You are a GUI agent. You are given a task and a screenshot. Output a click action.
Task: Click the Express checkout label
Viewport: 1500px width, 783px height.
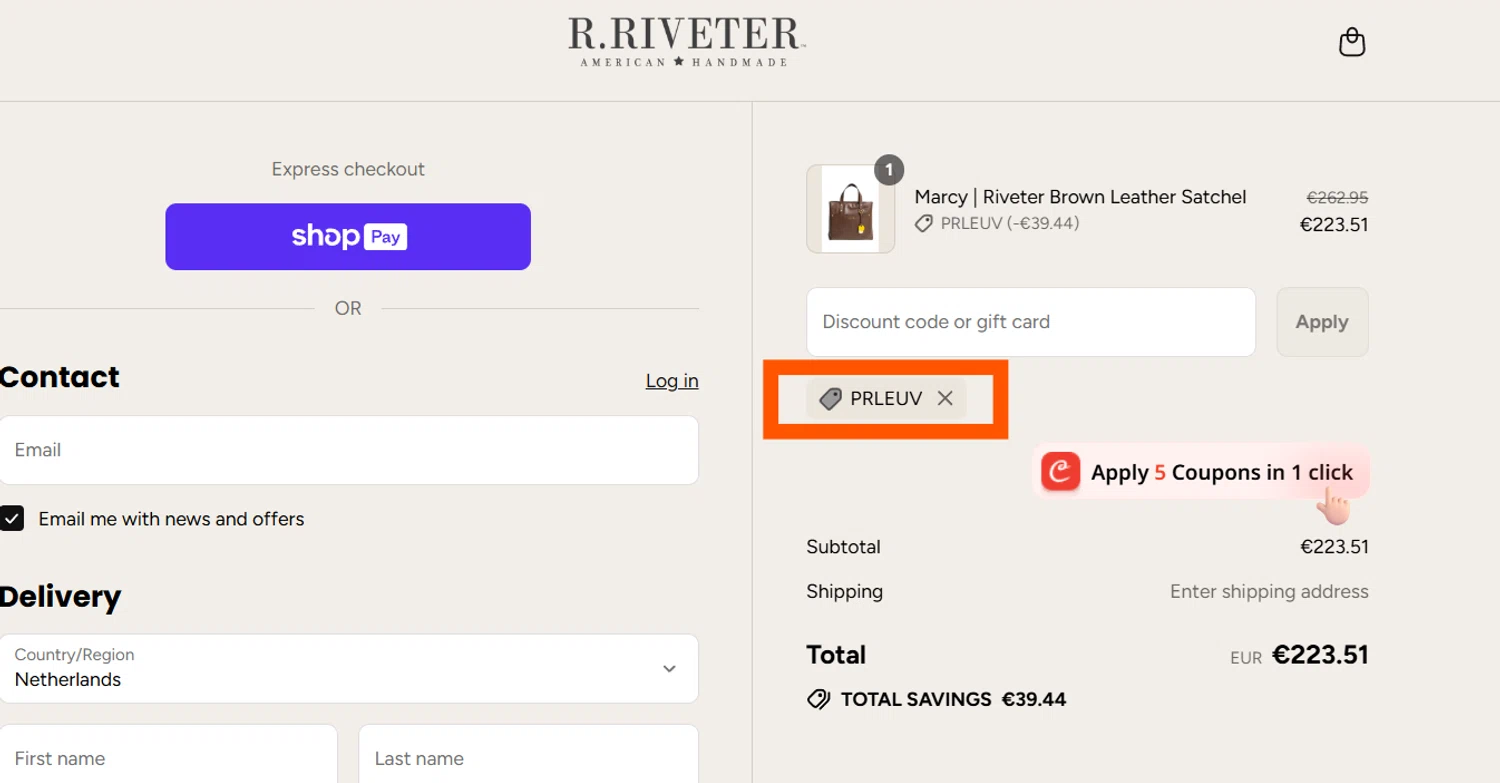coord(348,169)
